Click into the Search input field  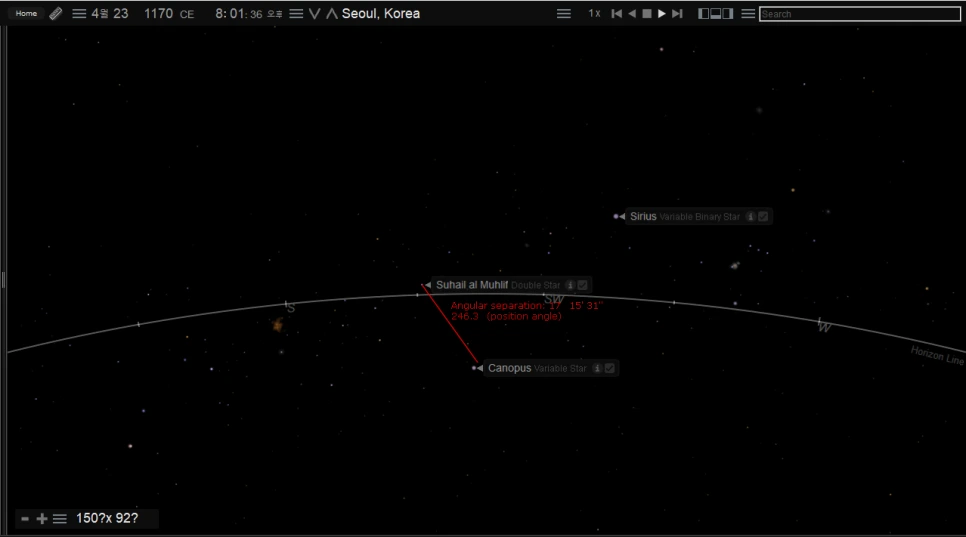pos(859,14)
